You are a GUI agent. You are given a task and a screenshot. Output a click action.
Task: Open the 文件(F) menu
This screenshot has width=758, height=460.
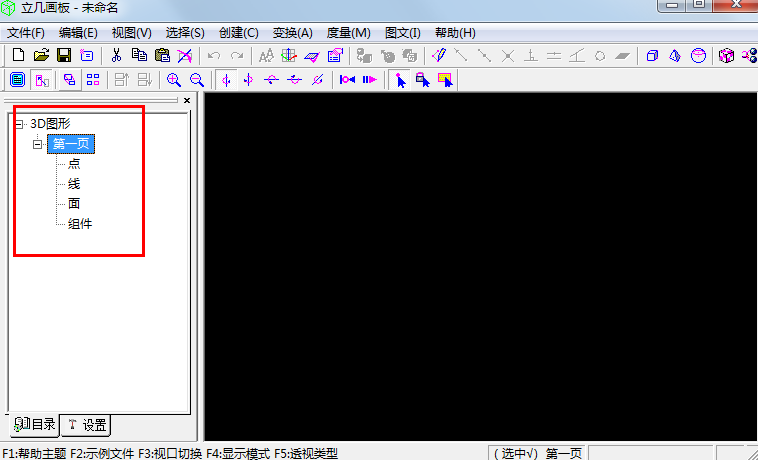tap(26, 33)
